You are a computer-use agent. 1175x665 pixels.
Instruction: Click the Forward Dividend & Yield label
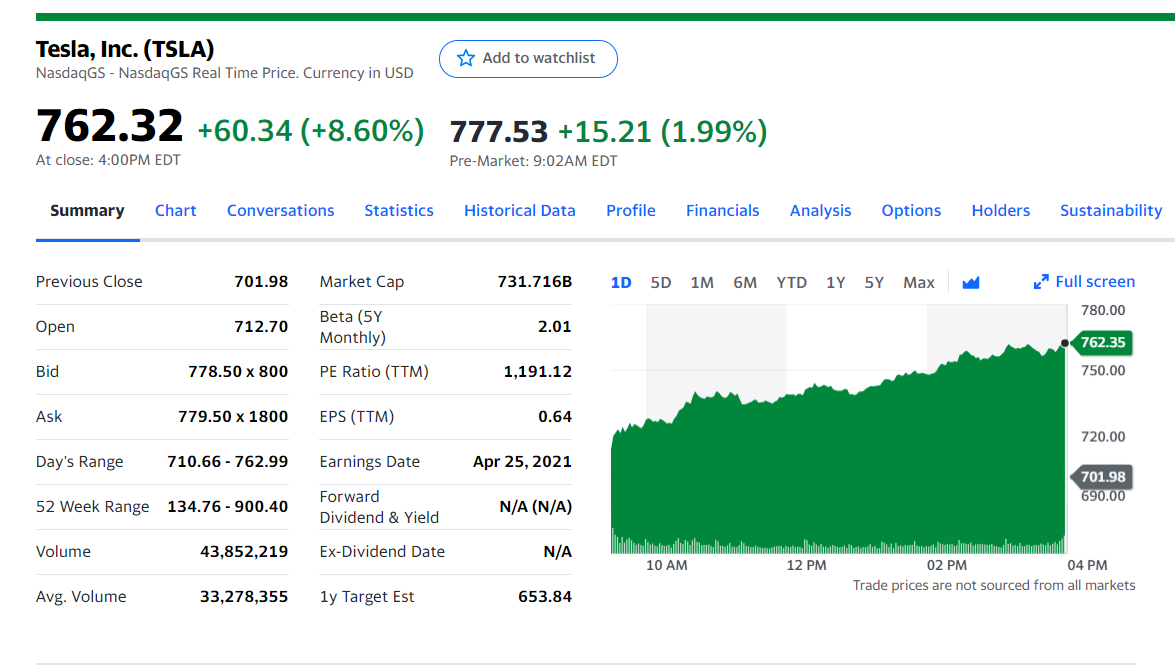click(379, 507)
